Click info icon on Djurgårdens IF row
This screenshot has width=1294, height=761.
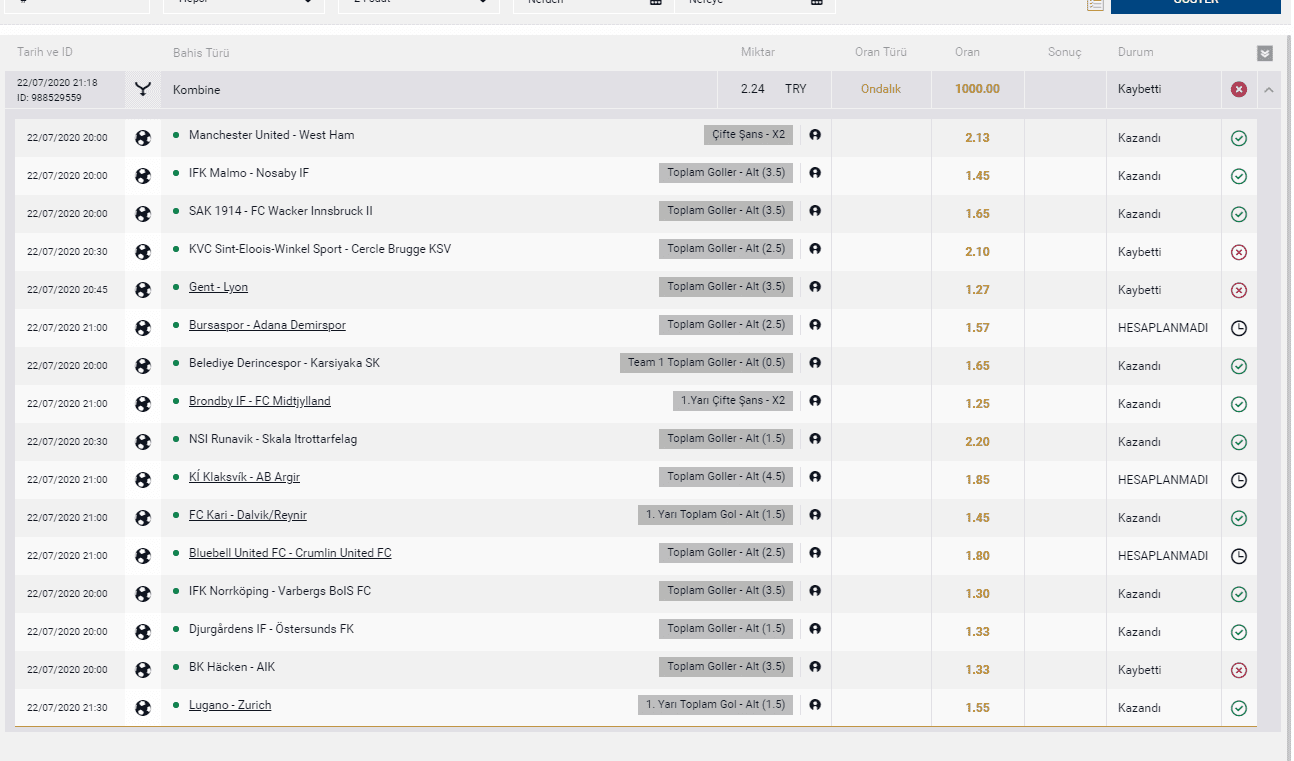pos(815,629)
